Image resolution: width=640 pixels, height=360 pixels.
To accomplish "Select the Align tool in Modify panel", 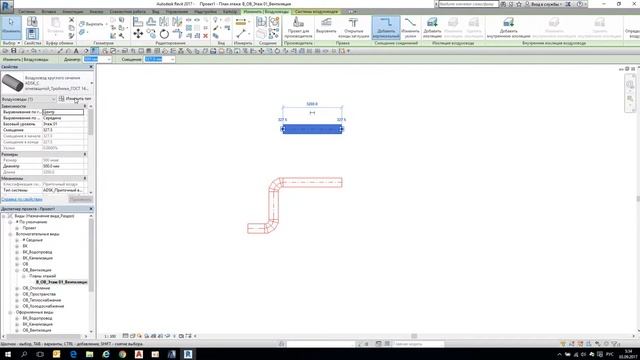I will [138, 21].
